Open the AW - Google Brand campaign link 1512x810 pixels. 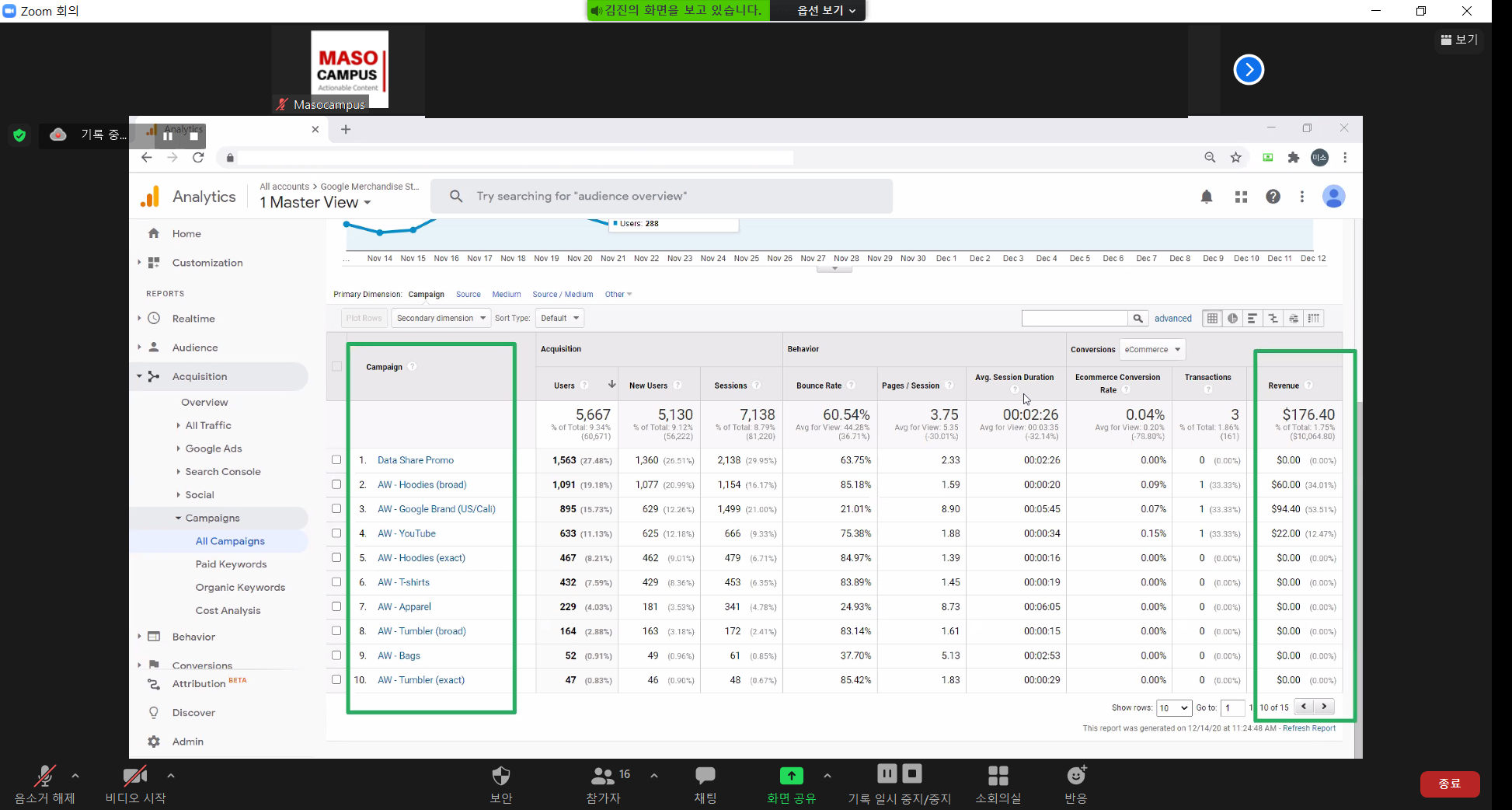tap(436, 509)
